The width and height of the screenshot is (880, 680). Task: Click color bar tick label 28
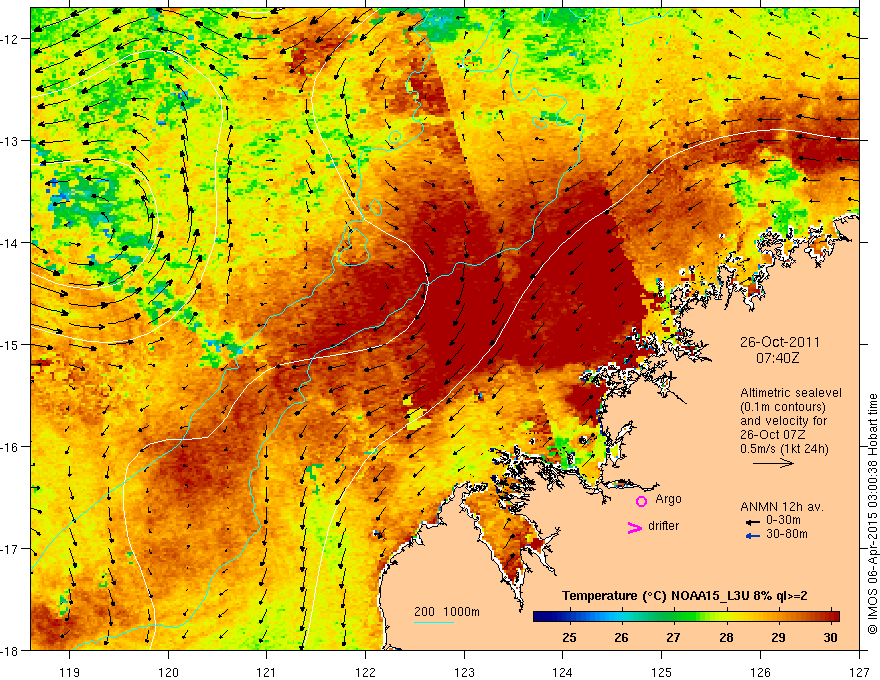tap(726, 637)
